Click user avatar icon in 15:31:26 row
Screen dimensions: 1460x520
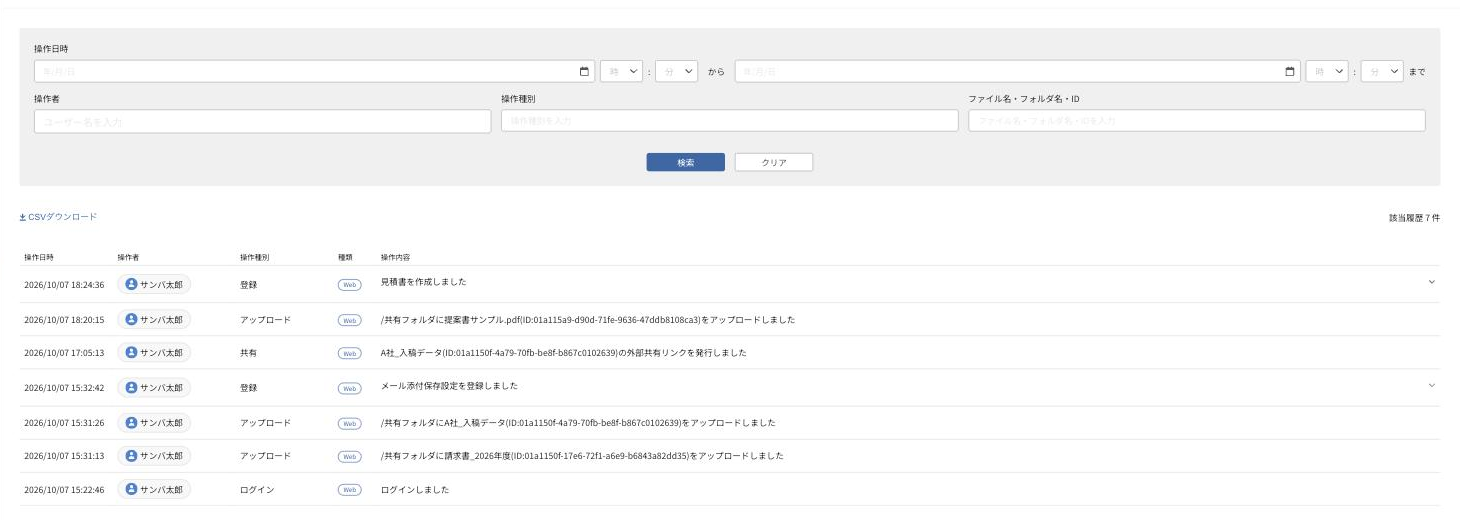131,423
